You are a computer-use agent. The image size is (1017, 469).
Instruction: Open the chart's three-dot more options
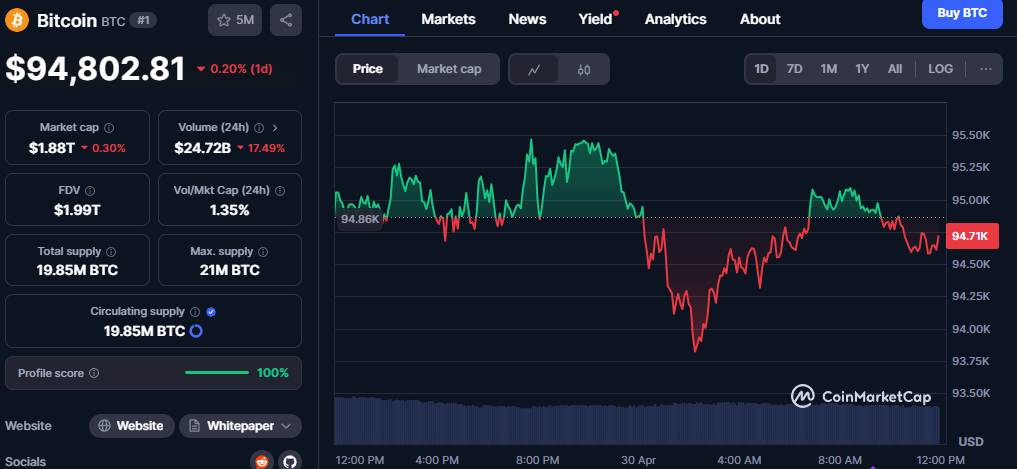tap(986, 69)
